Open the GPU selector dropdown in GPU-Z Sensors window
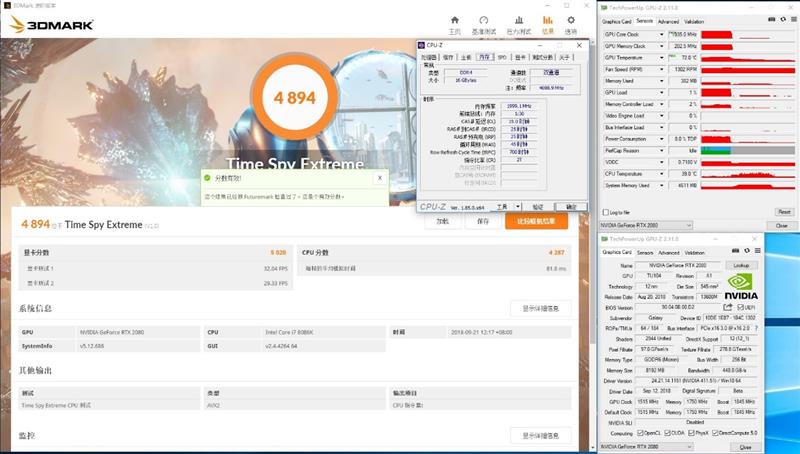 [x=646, y=225]
